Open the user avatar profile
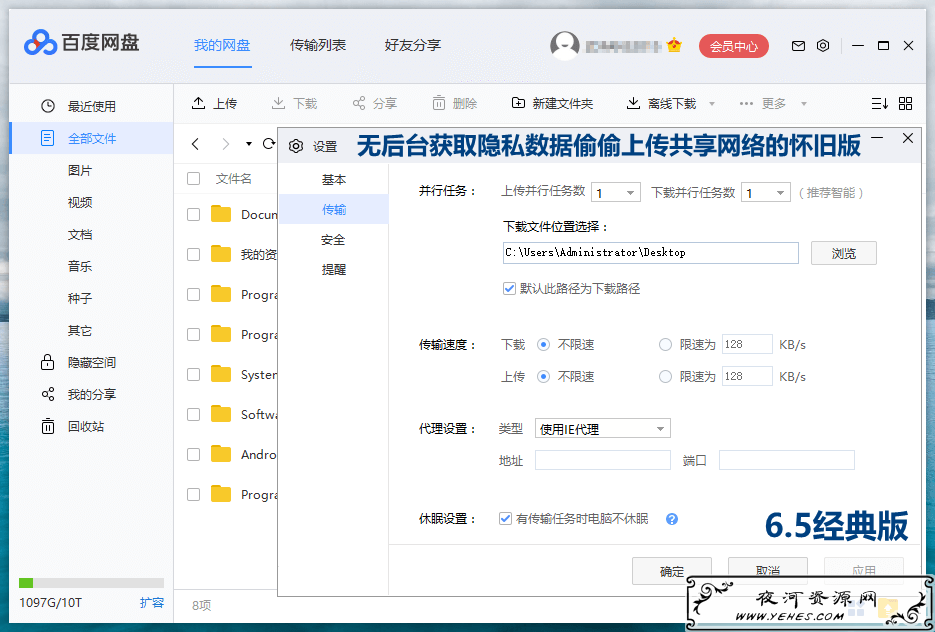Screen dimensions: 935x632 click(564, 45)
